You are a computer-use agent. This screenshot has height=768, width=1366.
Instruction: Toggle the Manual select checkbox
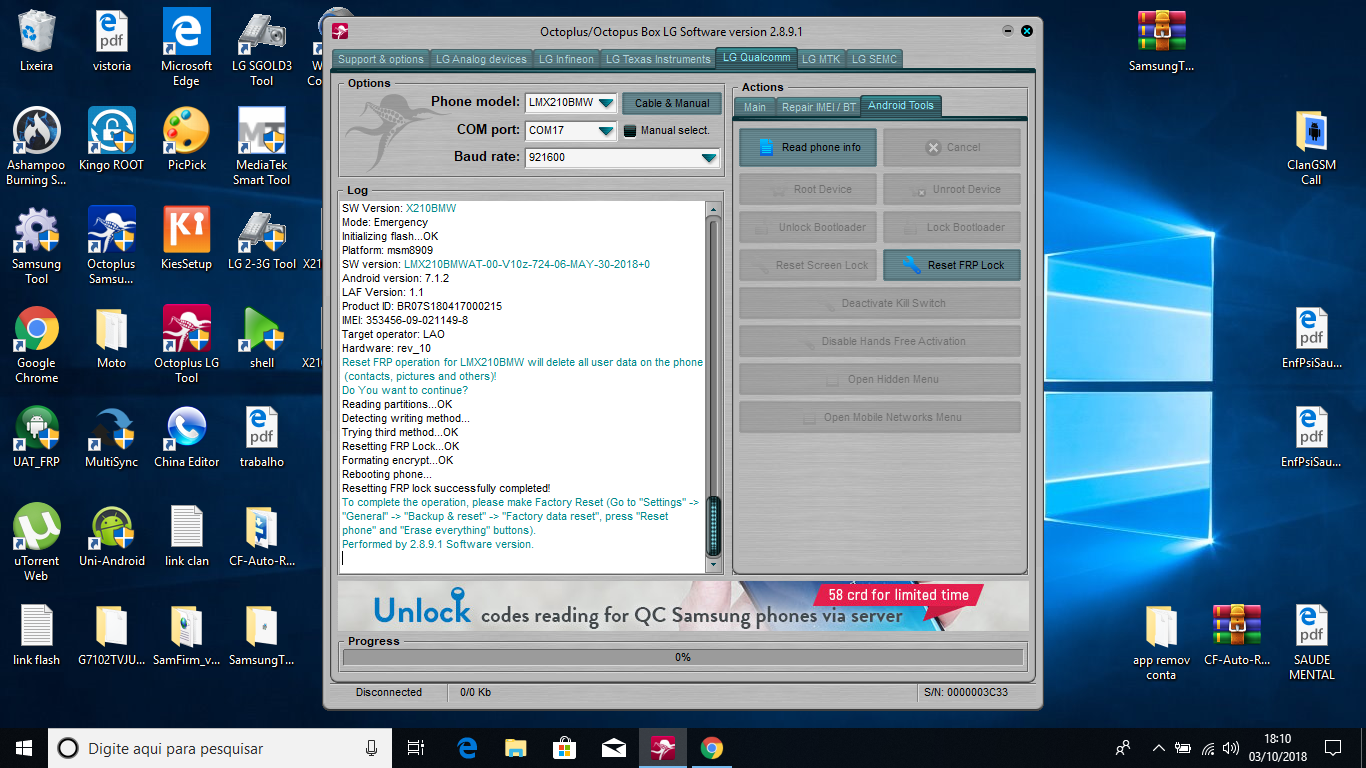point(629,130)
